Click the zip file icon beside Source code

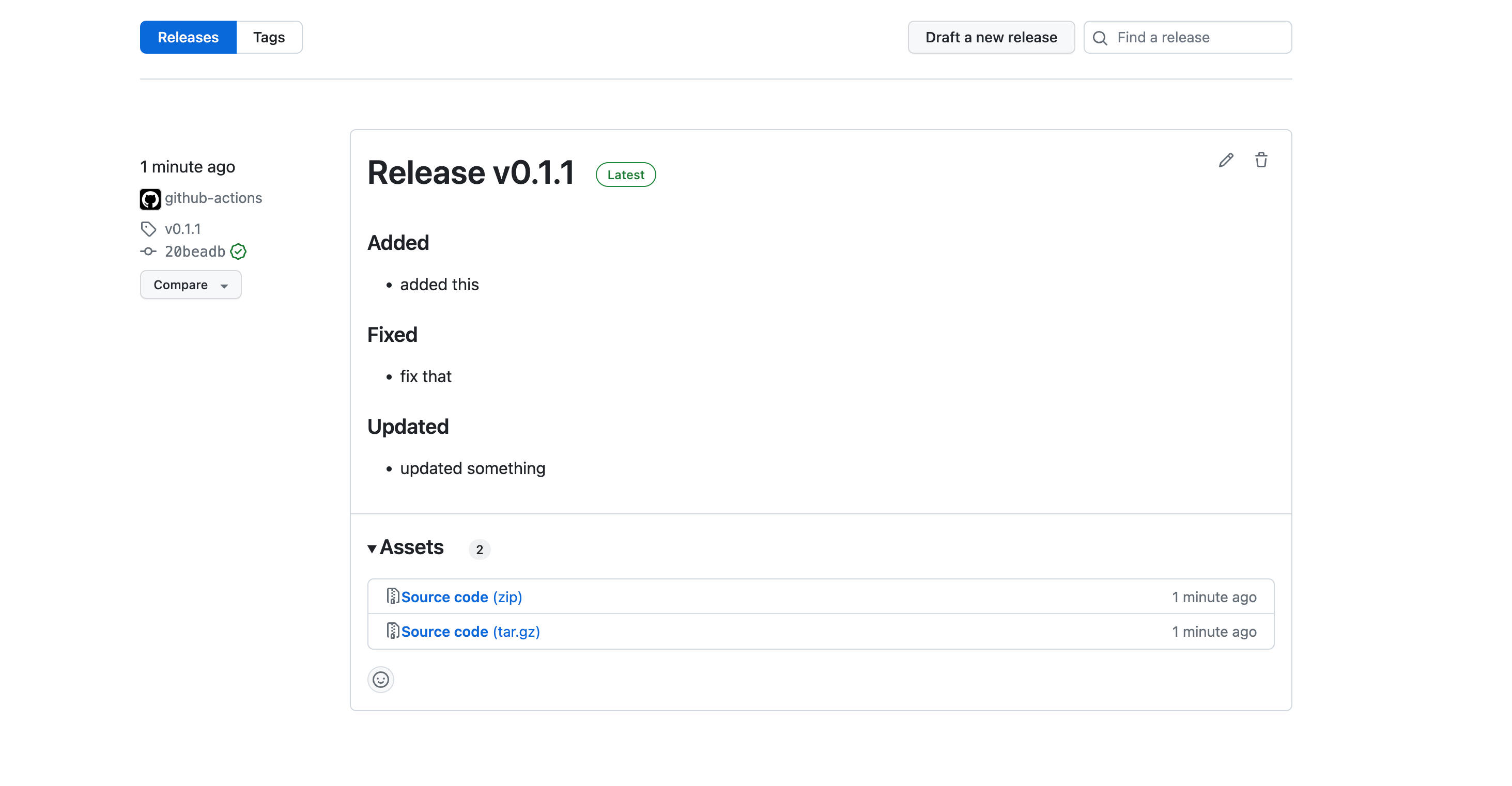coord(394,596)
